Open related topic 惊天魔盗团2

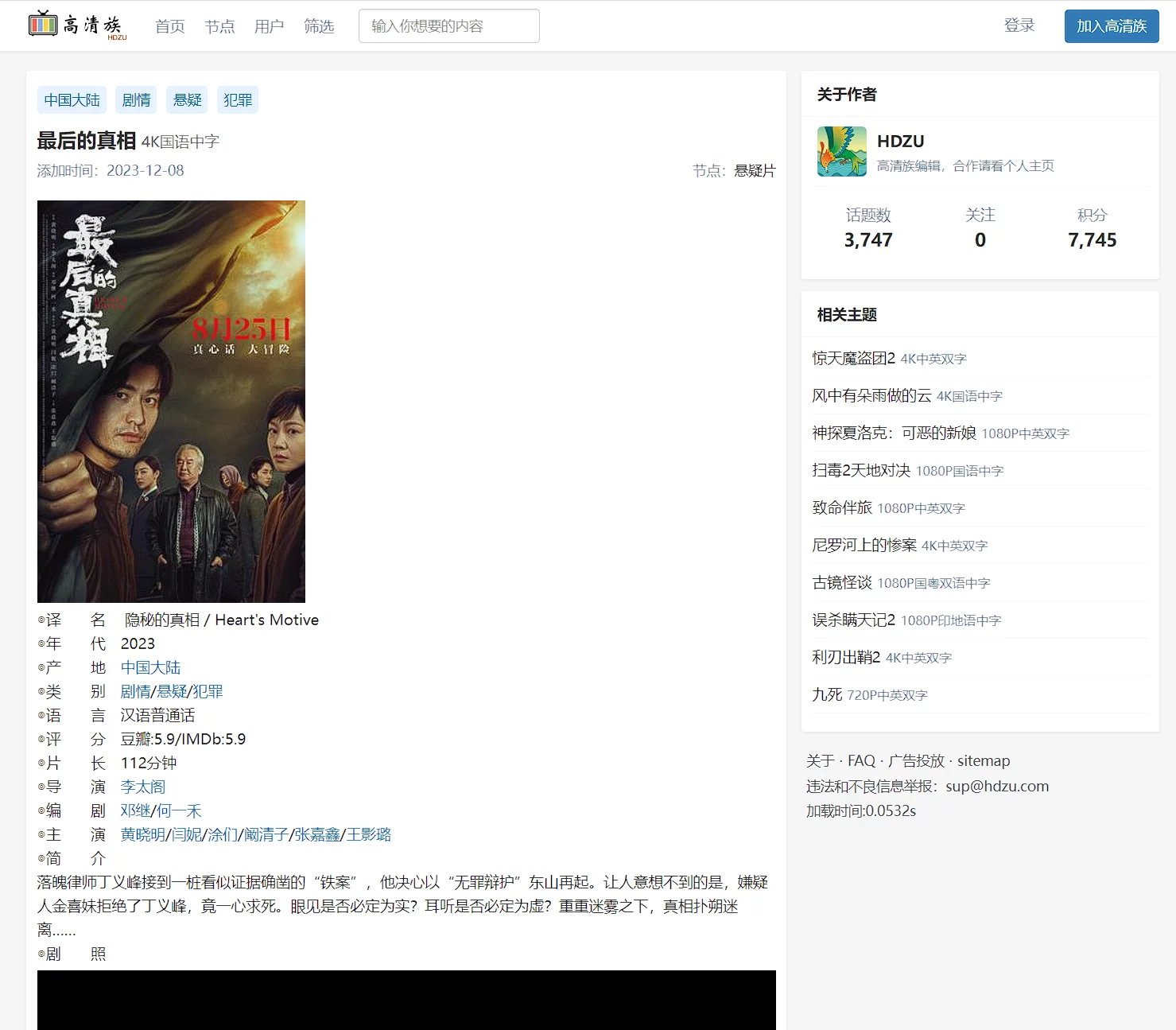point(853,358)
